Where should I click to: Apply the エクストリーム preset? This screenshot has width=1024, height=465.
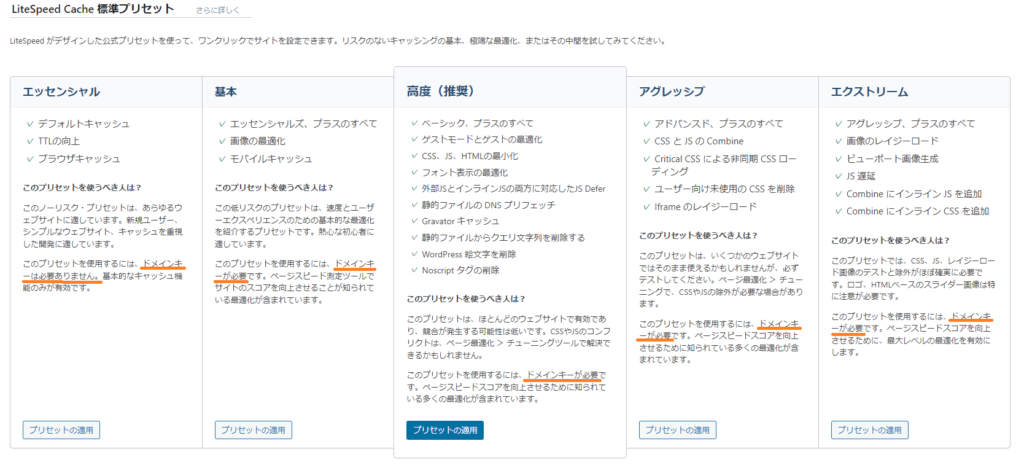869,430
